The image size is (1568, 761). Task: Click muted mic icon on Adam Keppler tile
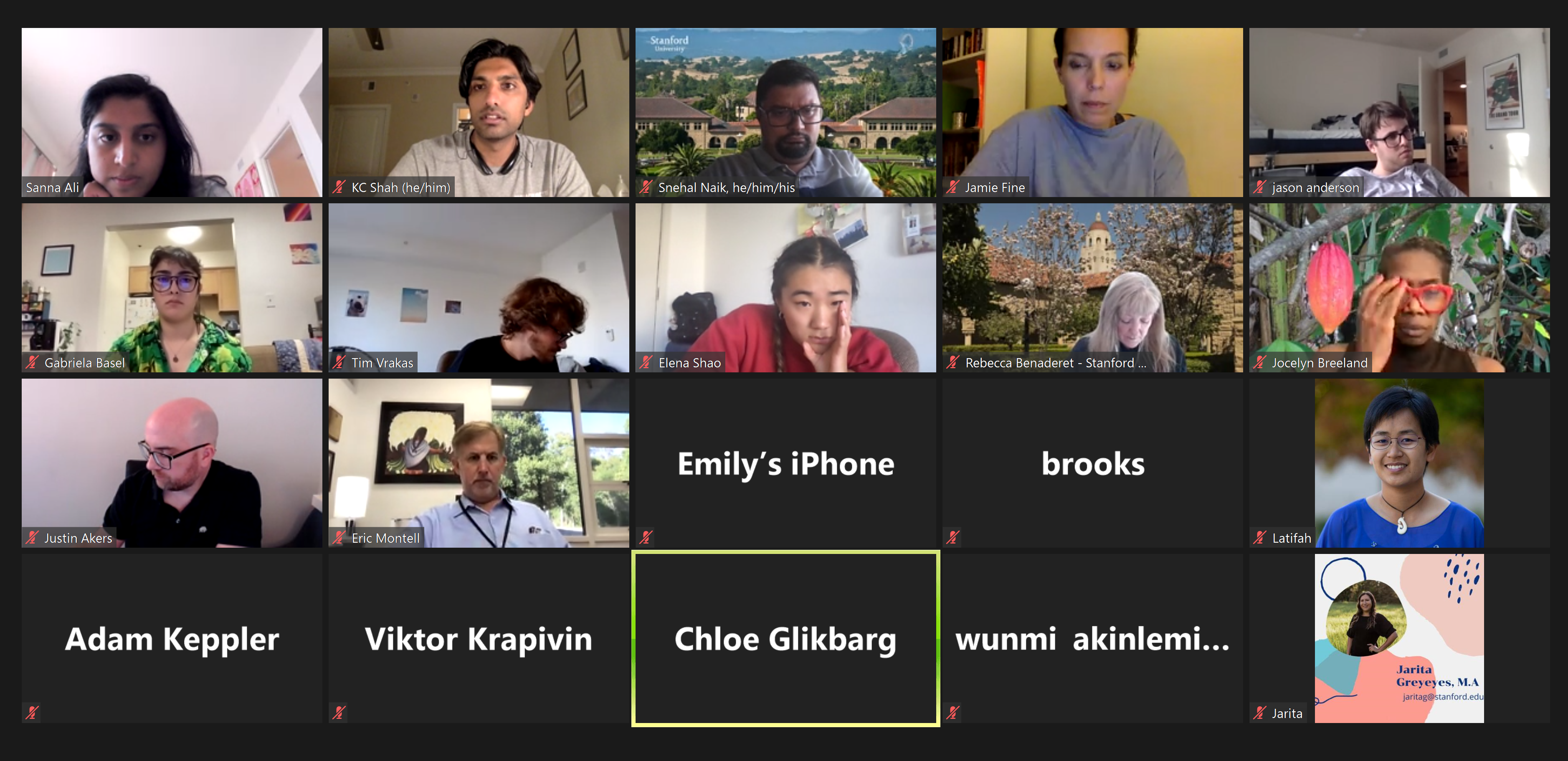tap(32, 712)
